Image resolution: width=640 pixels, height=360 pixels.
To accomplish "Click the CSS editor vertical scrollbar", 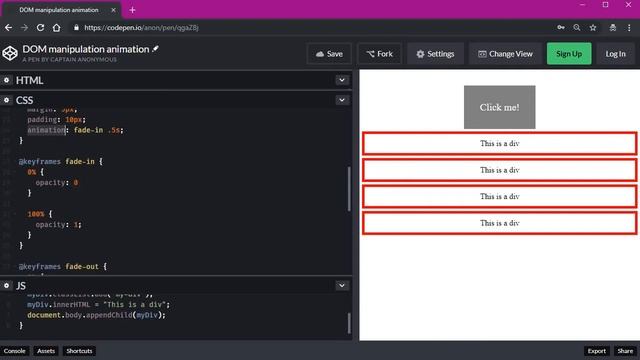I will (349, 189).
